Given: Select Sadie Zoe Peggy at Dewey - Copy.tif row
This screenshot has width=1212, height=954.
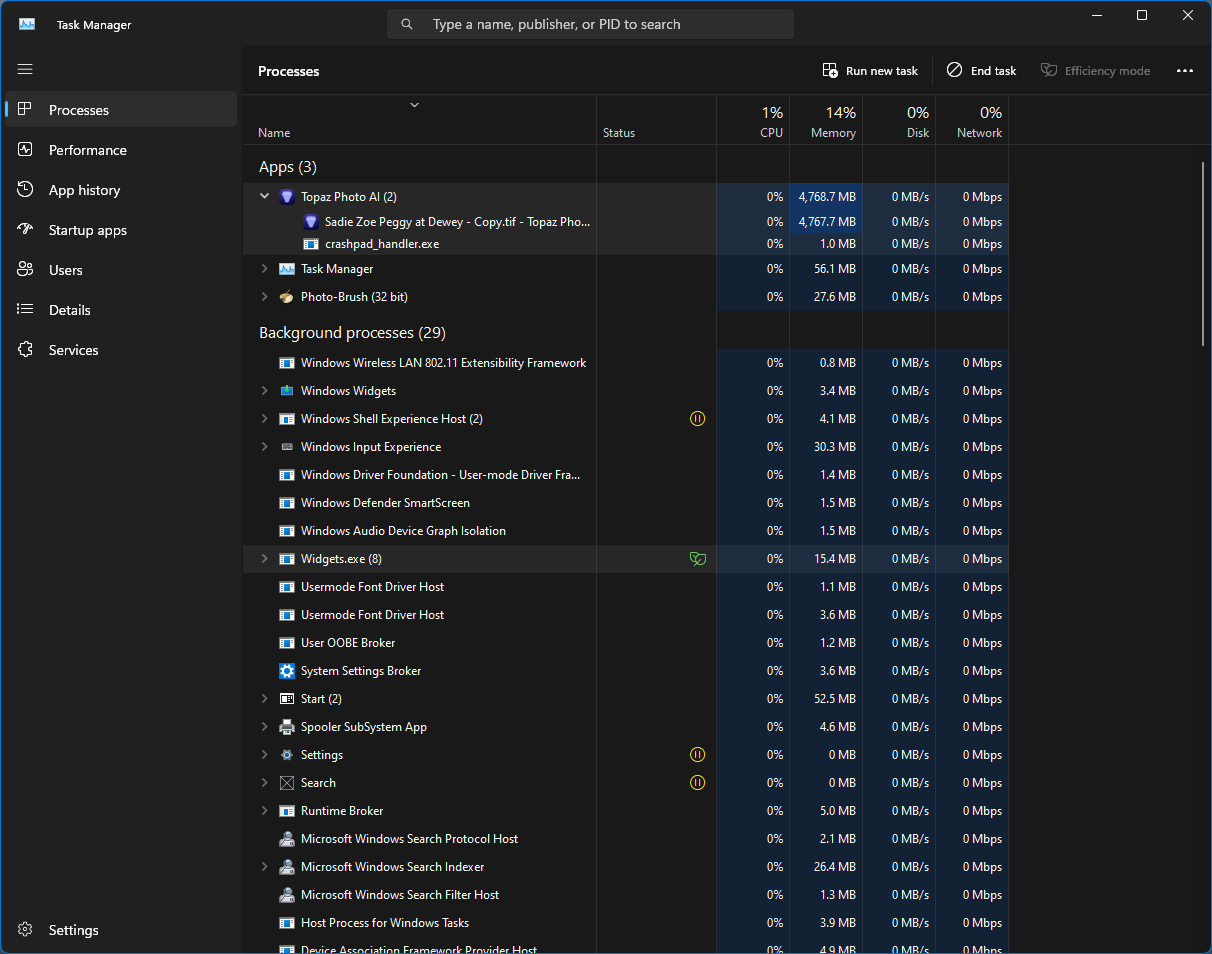Looking at the screenshot, I should coord(625,222).
